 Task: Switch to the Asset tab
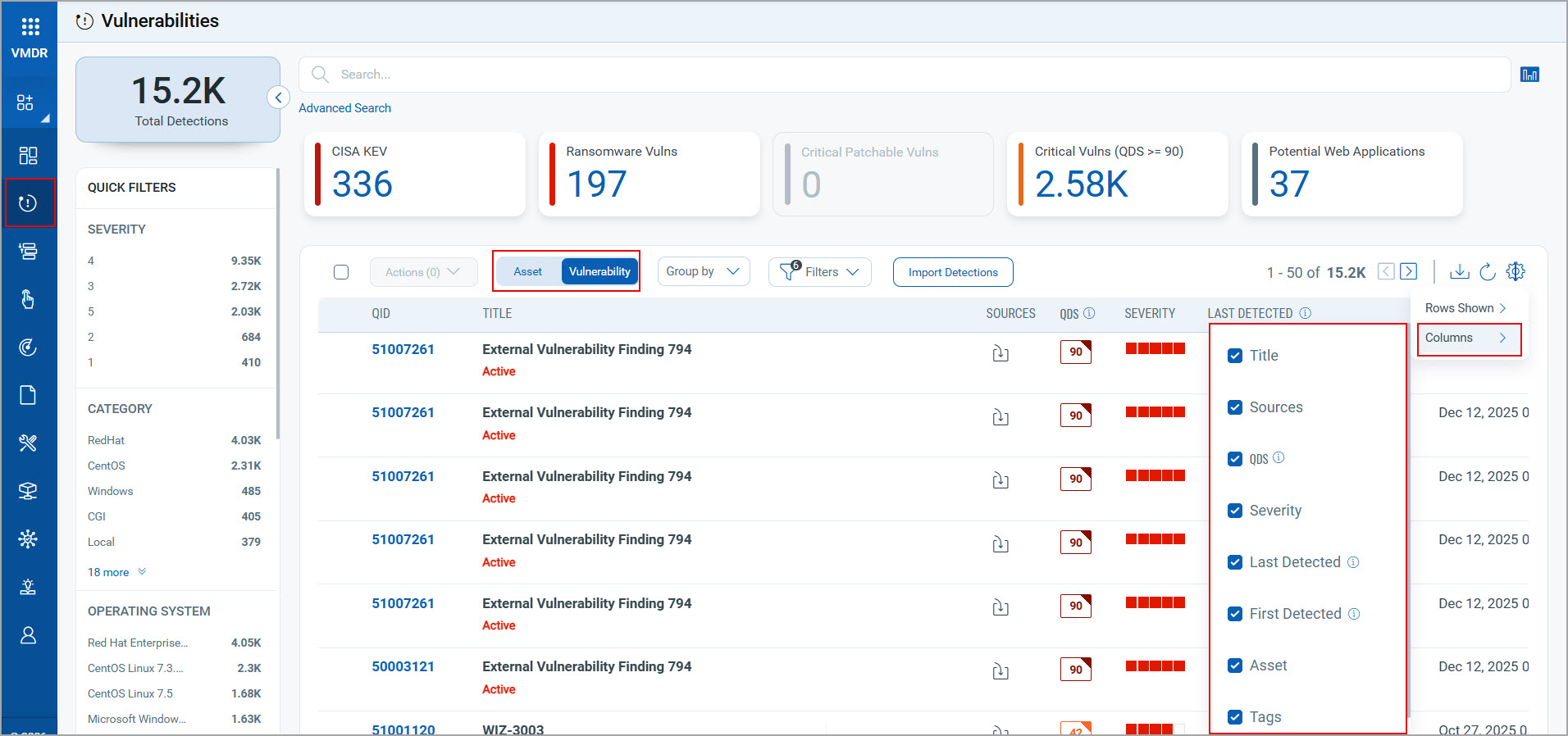[527, 272]
